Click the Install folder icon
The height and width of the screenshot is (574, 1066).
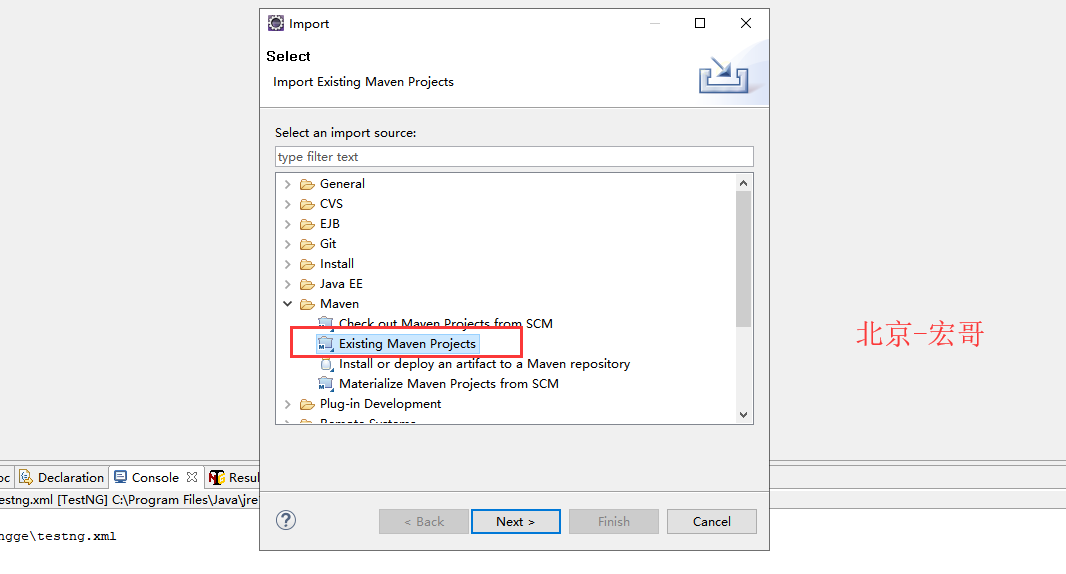click(x=307, y=264)
